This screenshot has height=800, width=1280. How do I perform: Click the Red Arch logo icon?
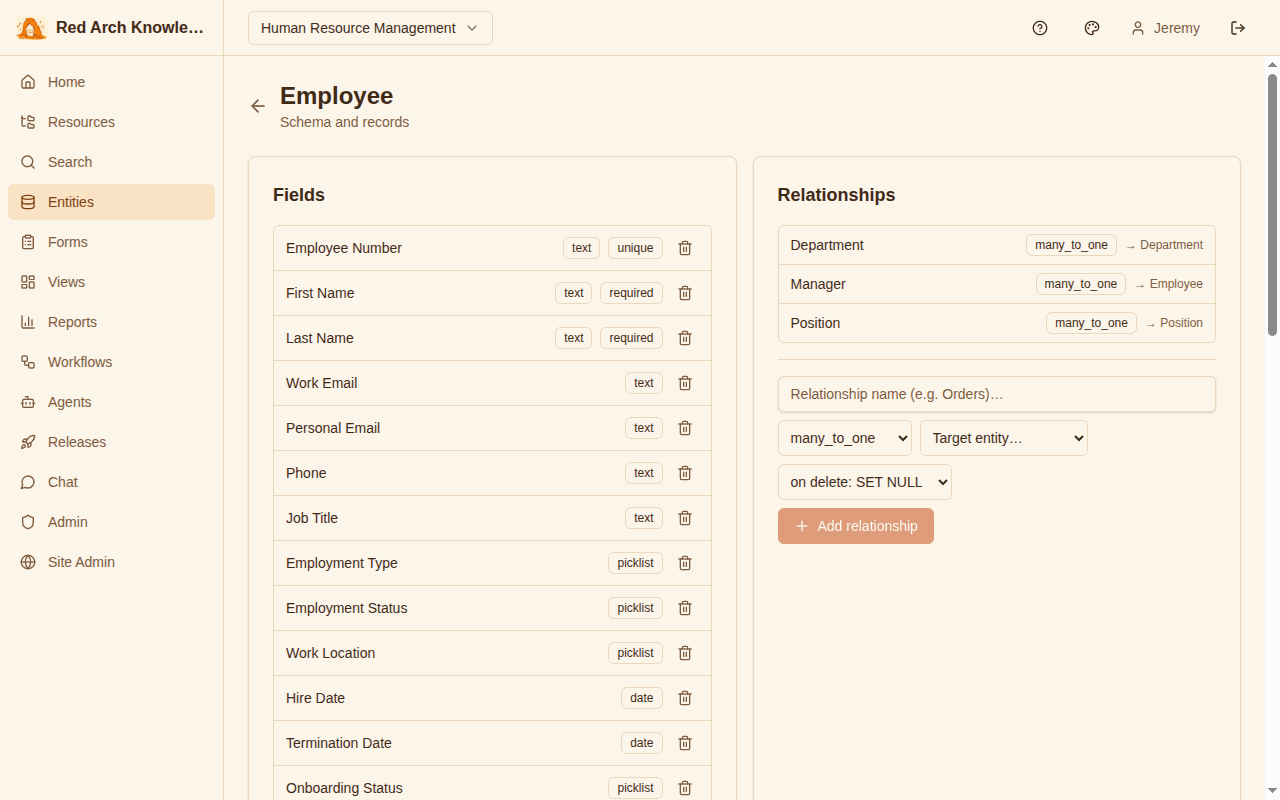click(32, 28)
